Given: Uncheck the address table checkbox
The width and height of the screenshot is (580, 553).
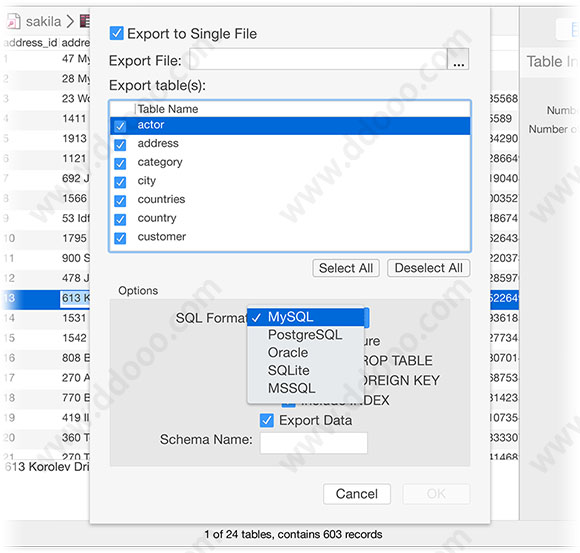Looking at the screenshot, I should (x=120, y=144).
